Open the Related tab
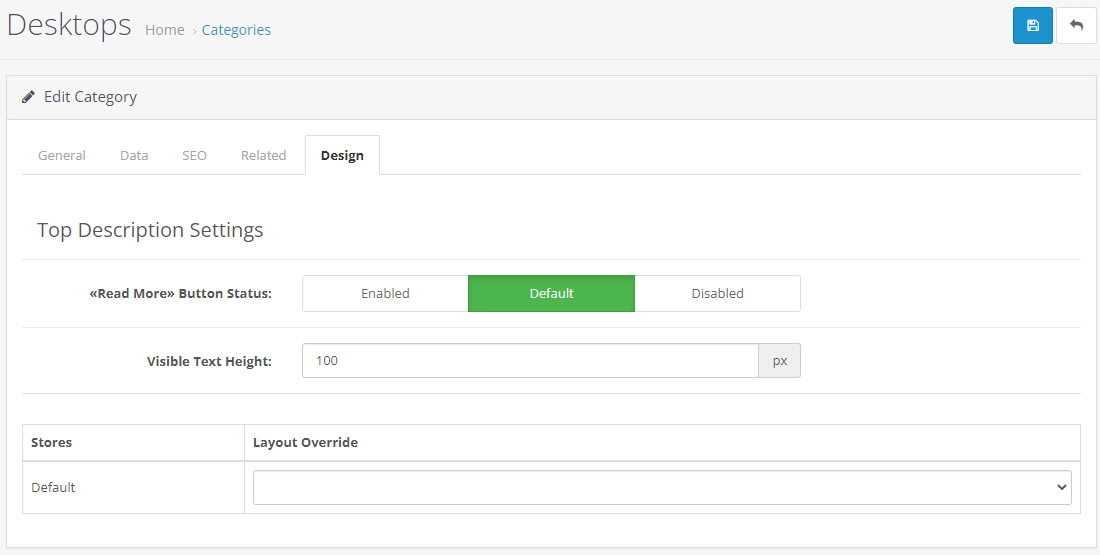This screenshot has width=1100, height=555. (x=263, y=155)
